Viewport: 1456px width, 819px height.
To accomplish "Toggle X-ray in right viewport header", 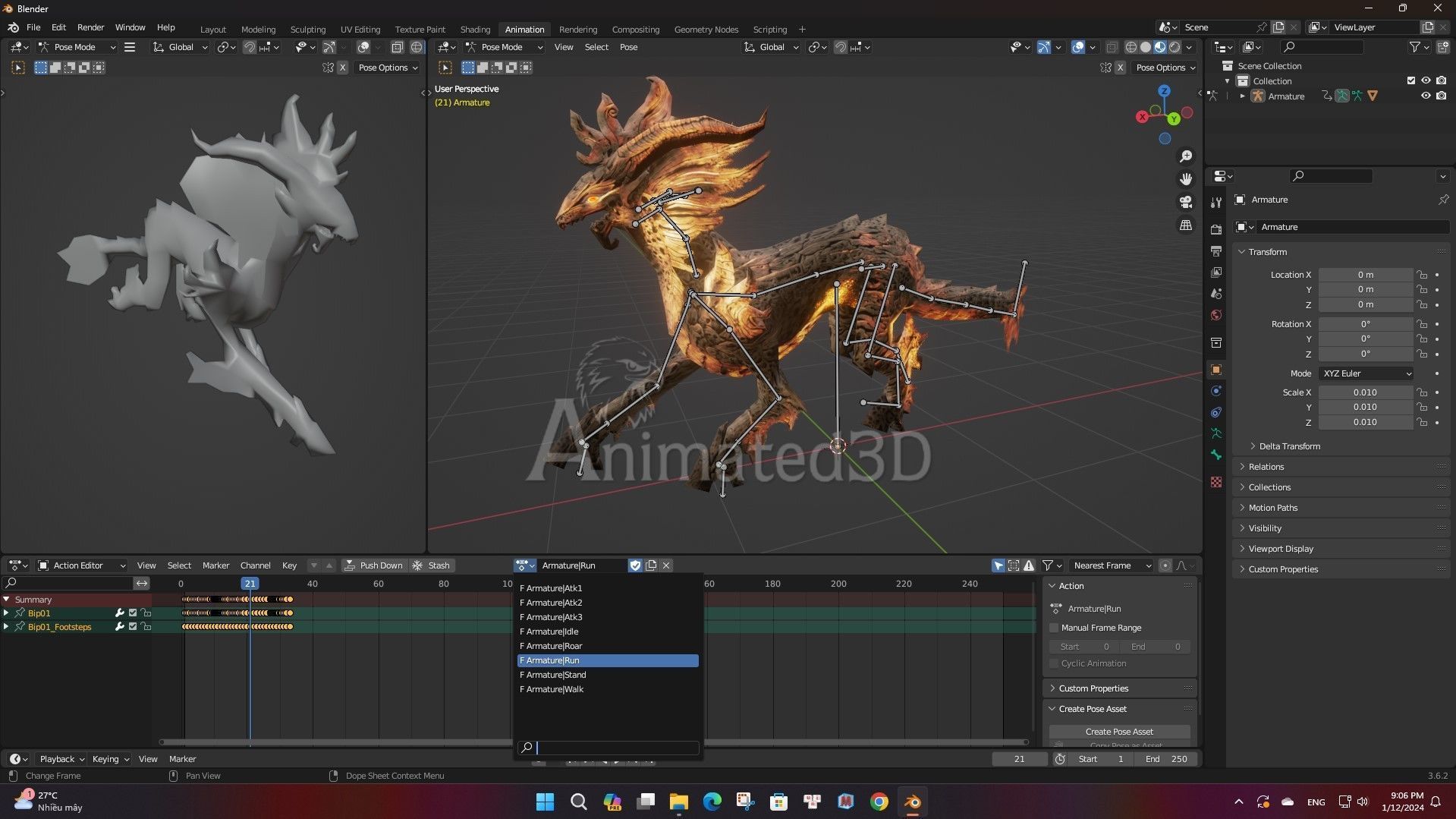I will point(1112,47).
